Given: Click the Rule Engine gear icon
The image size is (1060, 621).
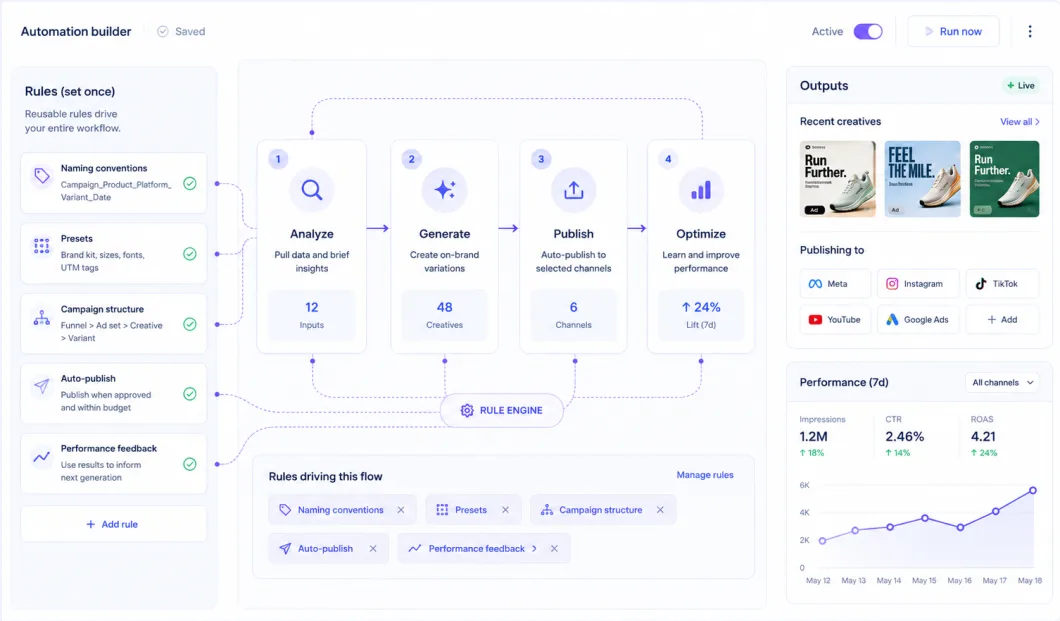Looking at the screenshot, I should [x=467, y=410].
